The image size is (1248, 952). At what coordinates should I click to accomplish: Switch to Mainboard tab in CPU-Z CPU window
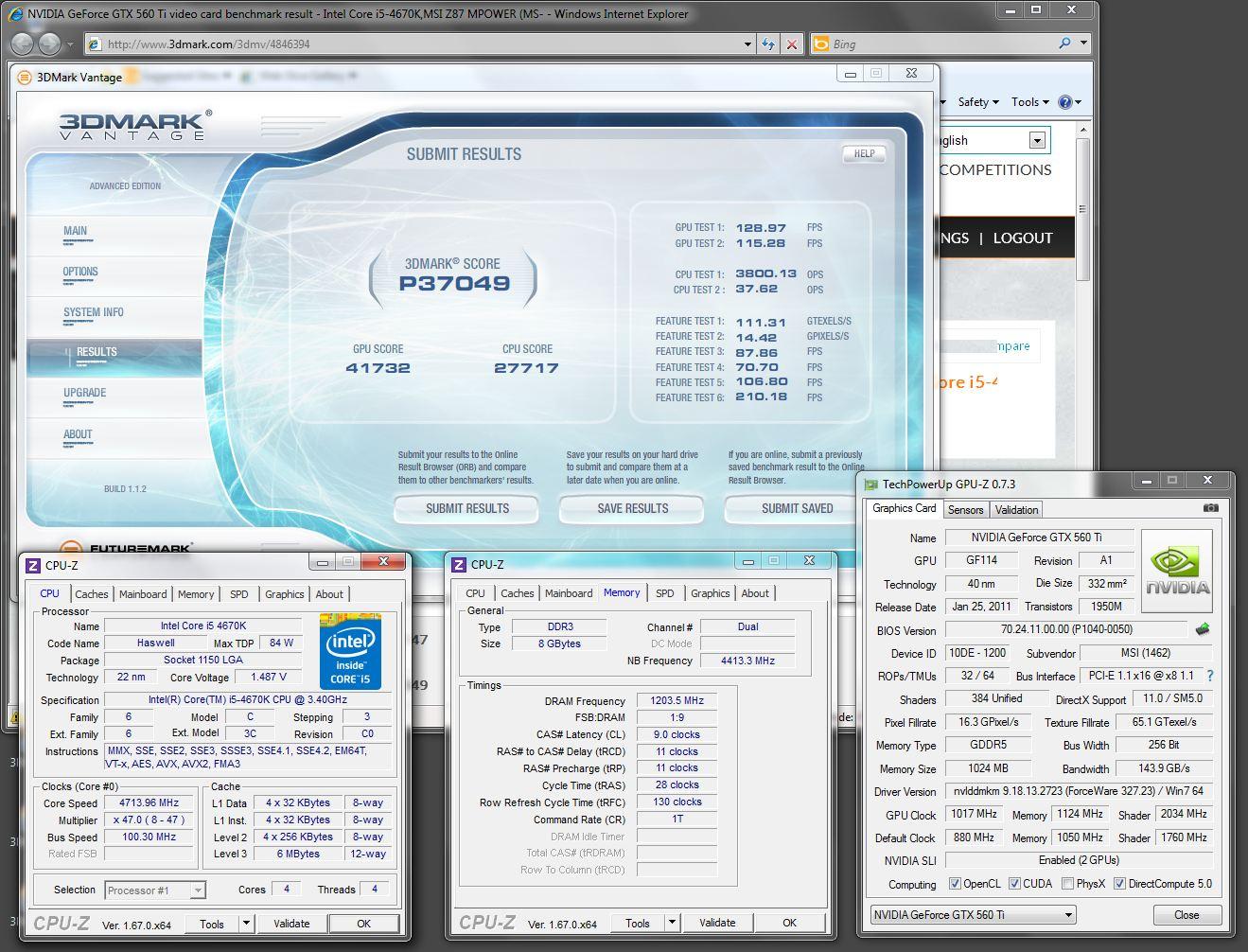[143, 594]
